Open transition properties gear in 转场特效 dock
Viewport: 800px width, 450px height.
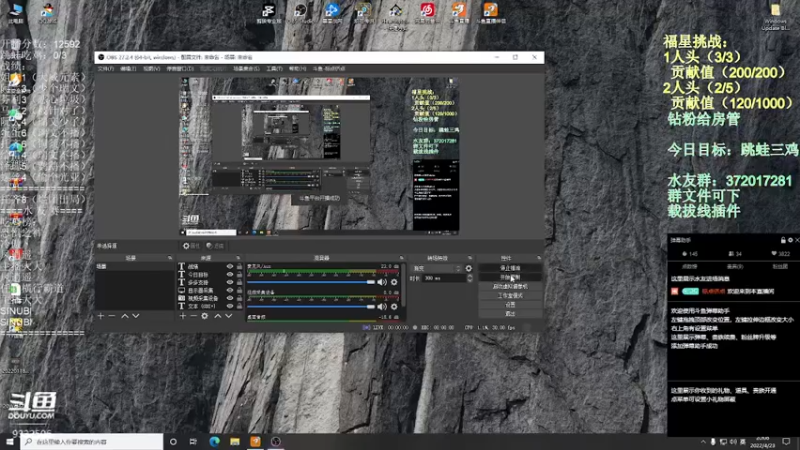click(468, 268)
